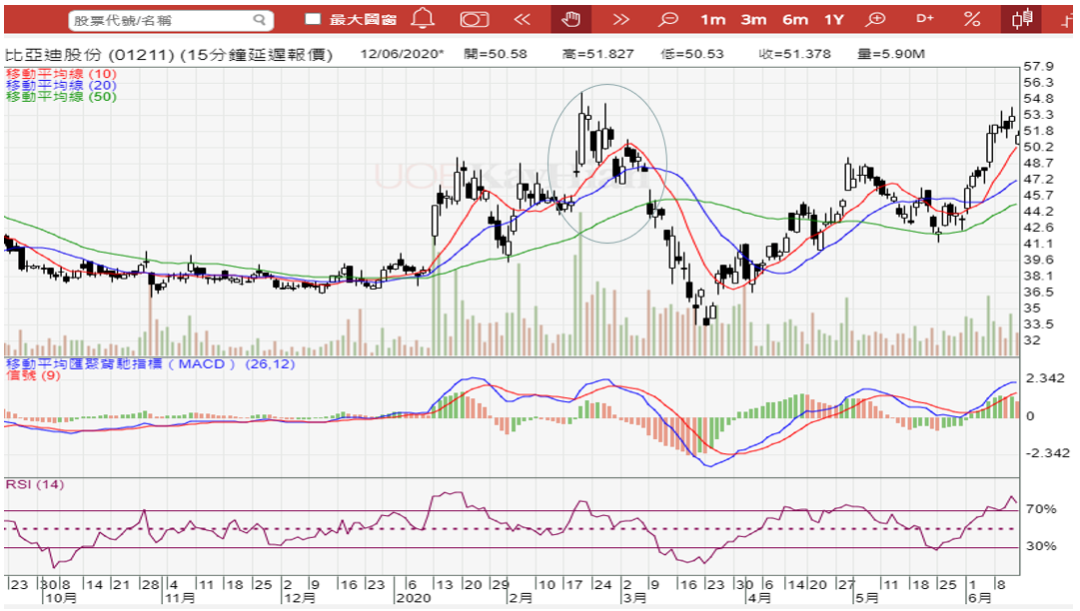The height and width of the screenshot is (611, 1080).
Task: Click the D+ period button
Action: click(924, 19)
